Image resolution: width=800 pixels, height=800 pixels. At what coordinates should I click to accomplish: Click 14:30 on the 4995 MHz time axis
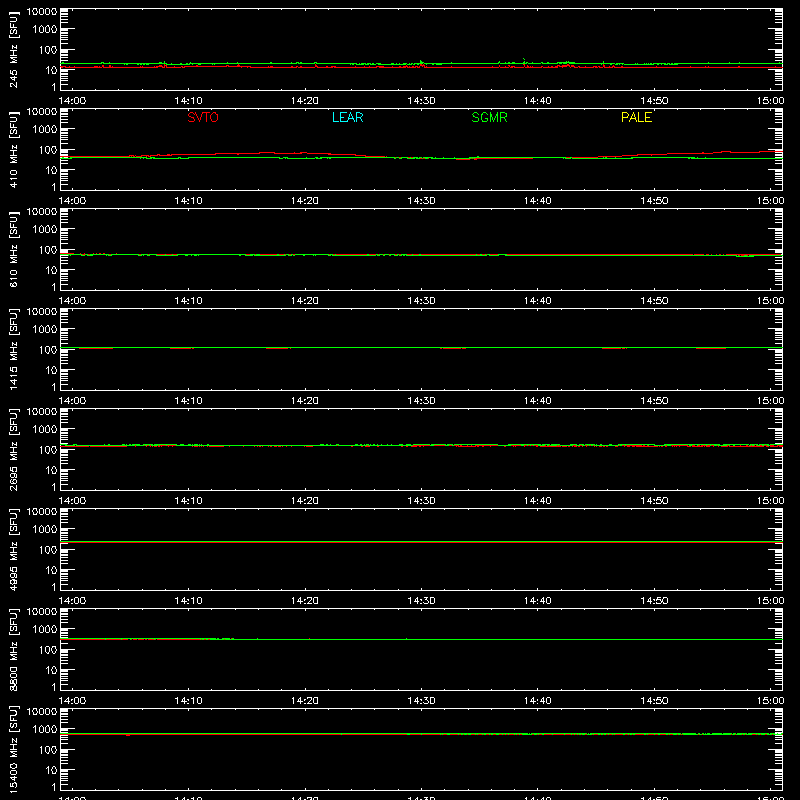pyautogui.click(x=421, y=601)
